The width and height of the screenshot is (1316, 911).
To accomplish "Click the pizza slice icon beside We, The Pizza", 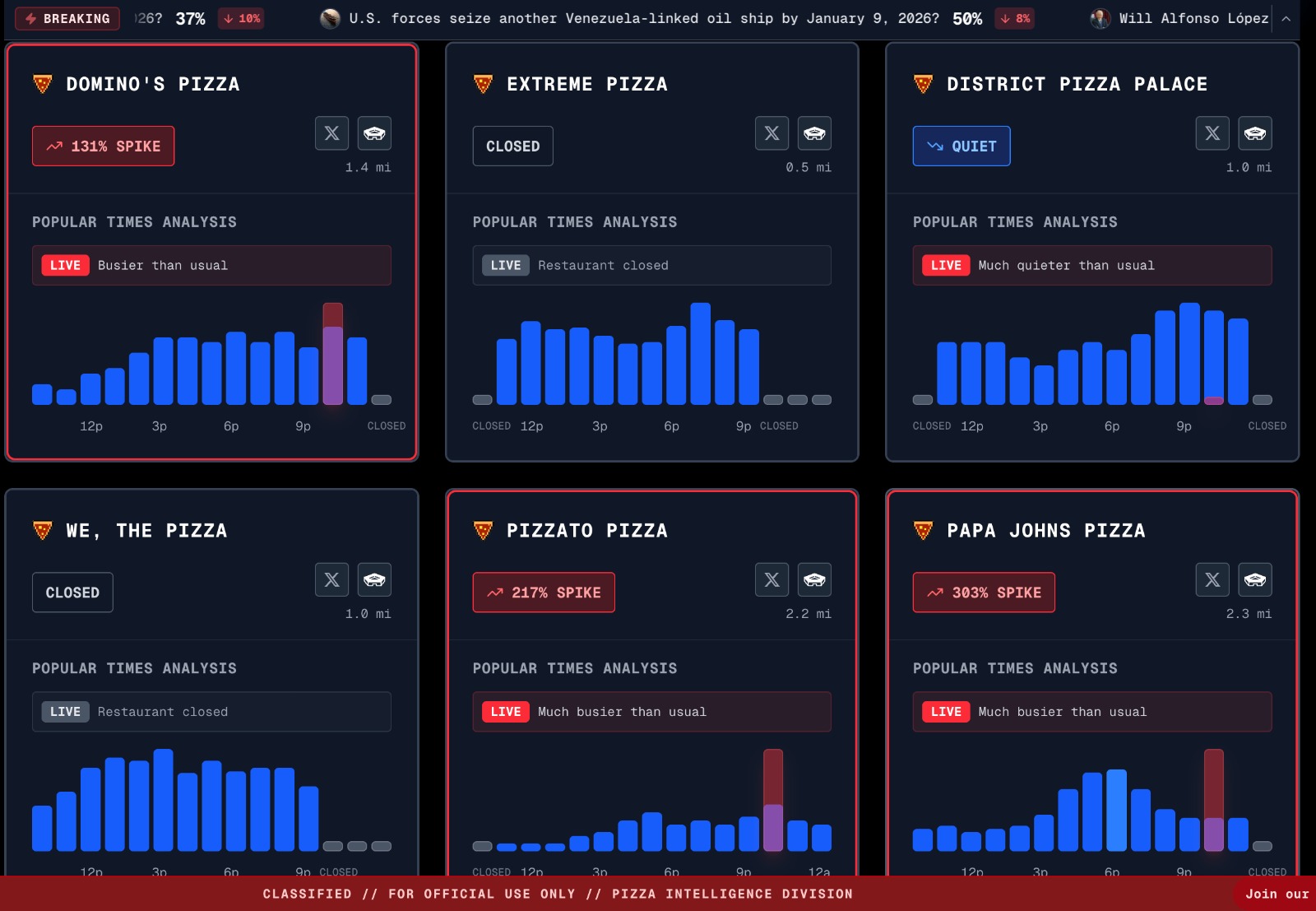I will 43,530.
